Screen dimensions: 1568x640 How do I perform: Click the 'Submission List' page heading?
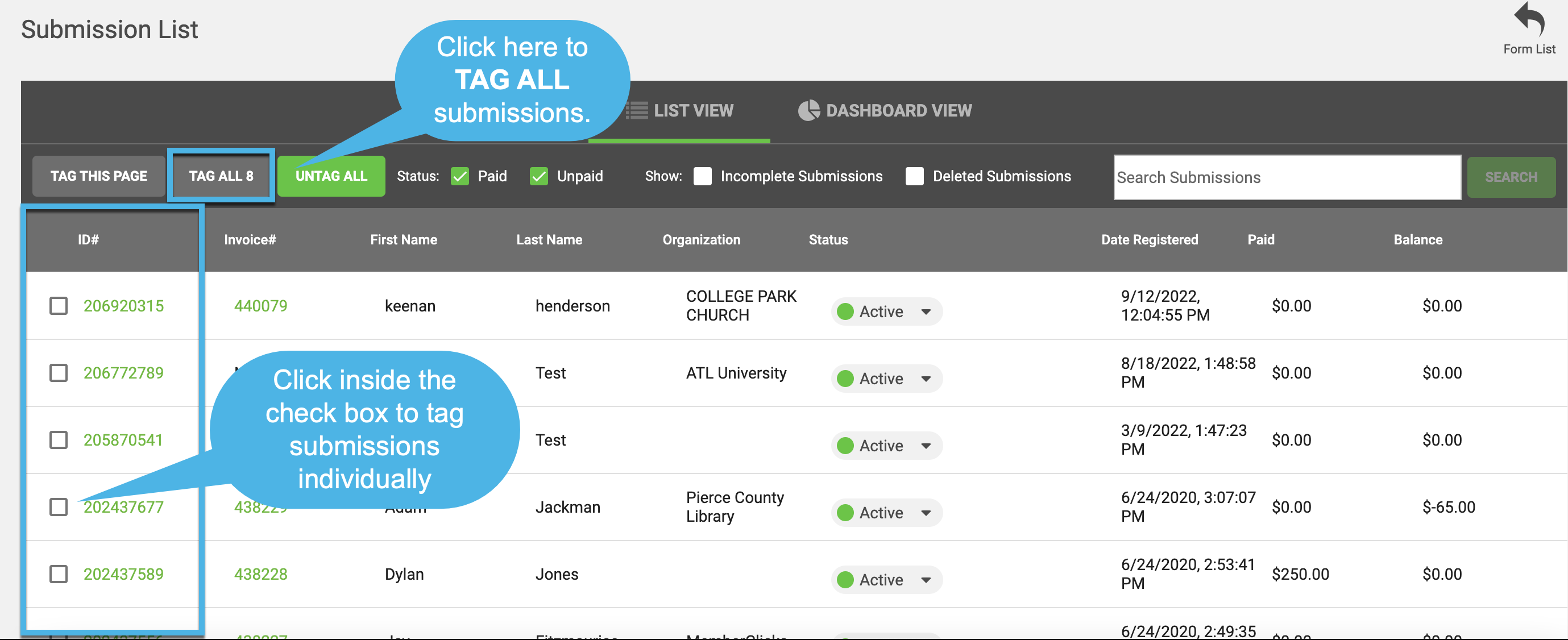tap(110, 29)
